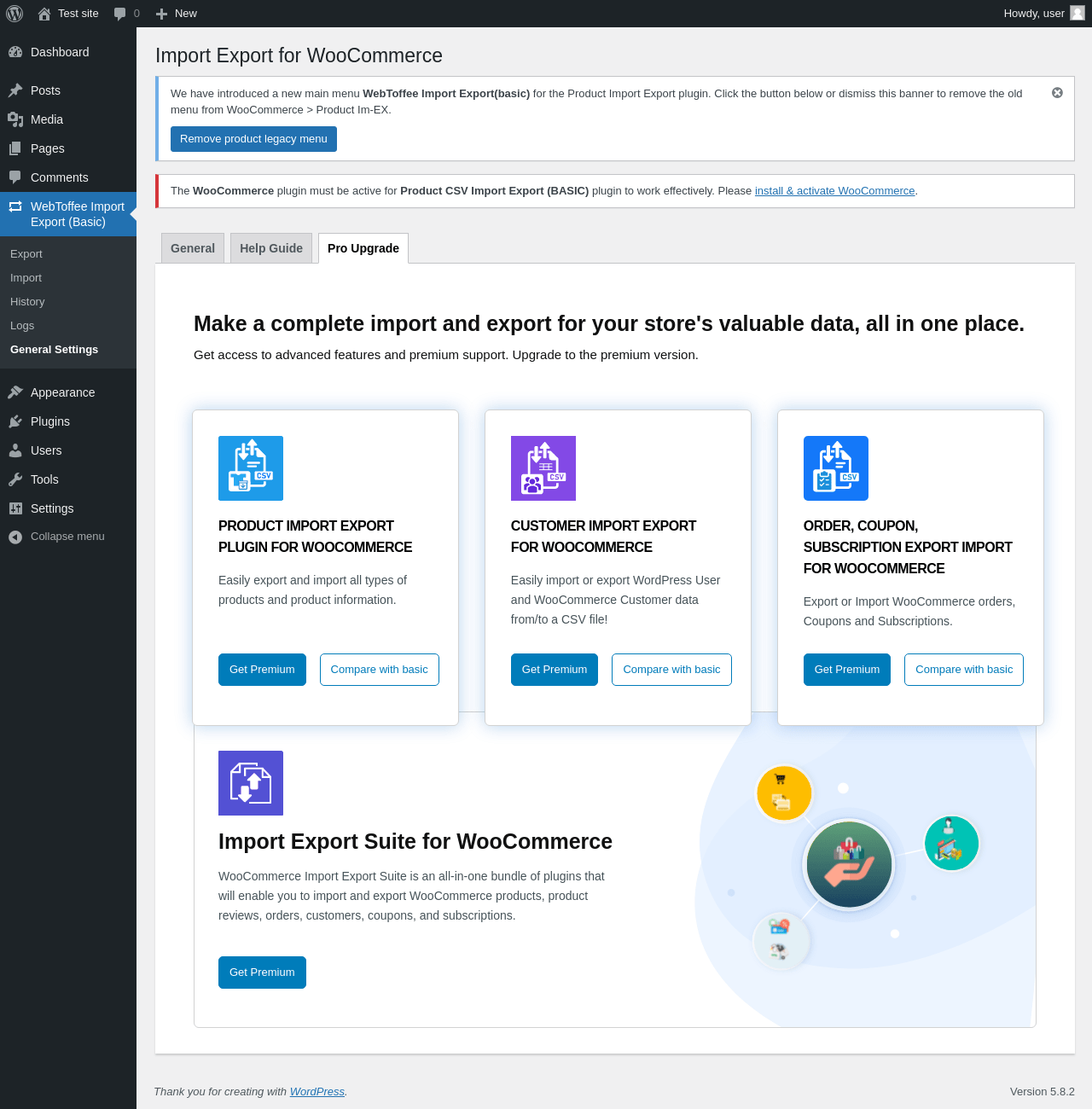Click the home icon beside Test site

click(x=44, y=14)
